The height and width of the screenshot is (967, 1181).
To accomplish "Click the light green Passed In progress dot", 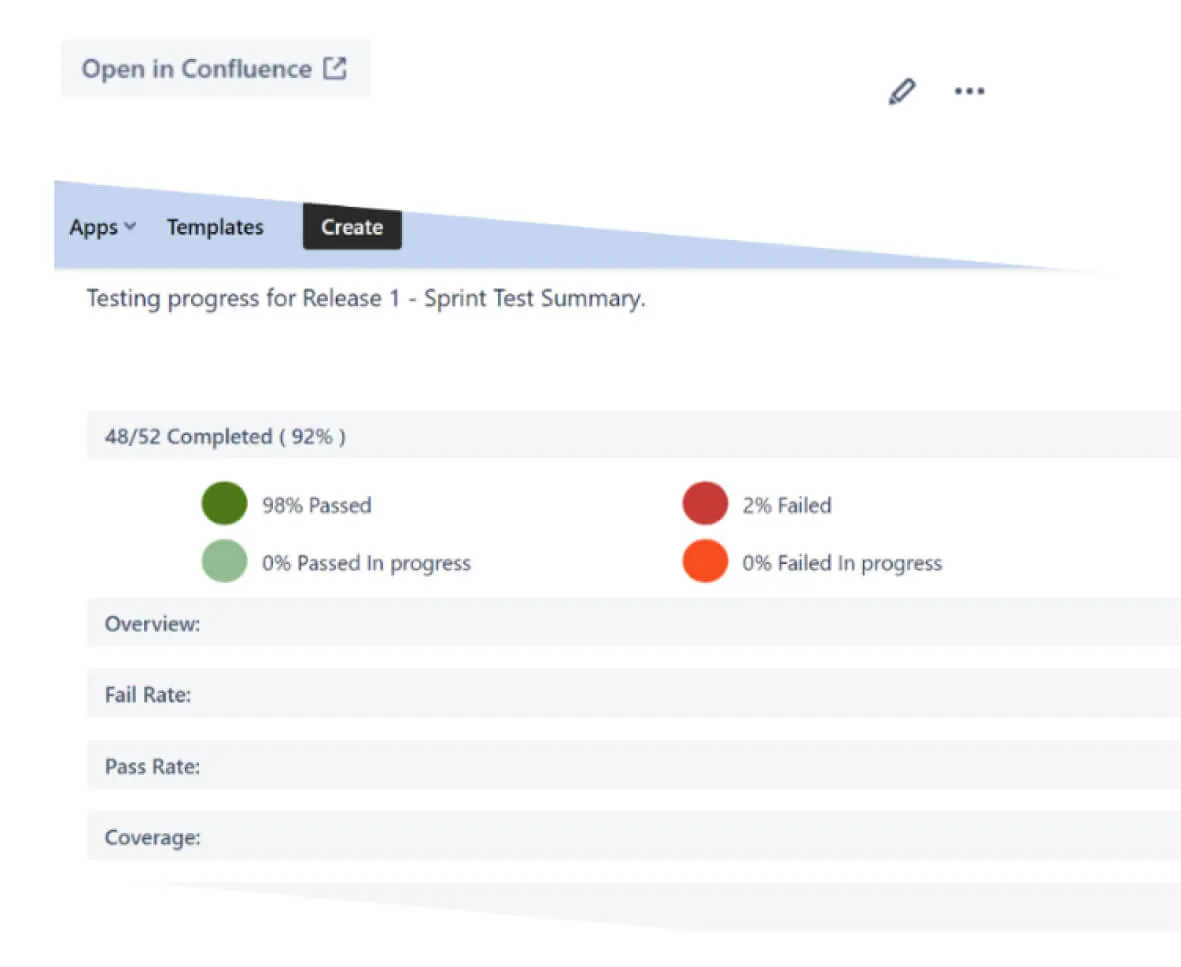I will 223,561.
